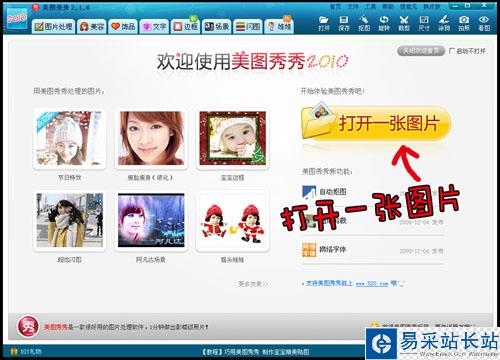This screenshot has height=360, width=500.
Task: Click the 旋转 (Rotate) toolbar icon
Action: click(384, 23)
